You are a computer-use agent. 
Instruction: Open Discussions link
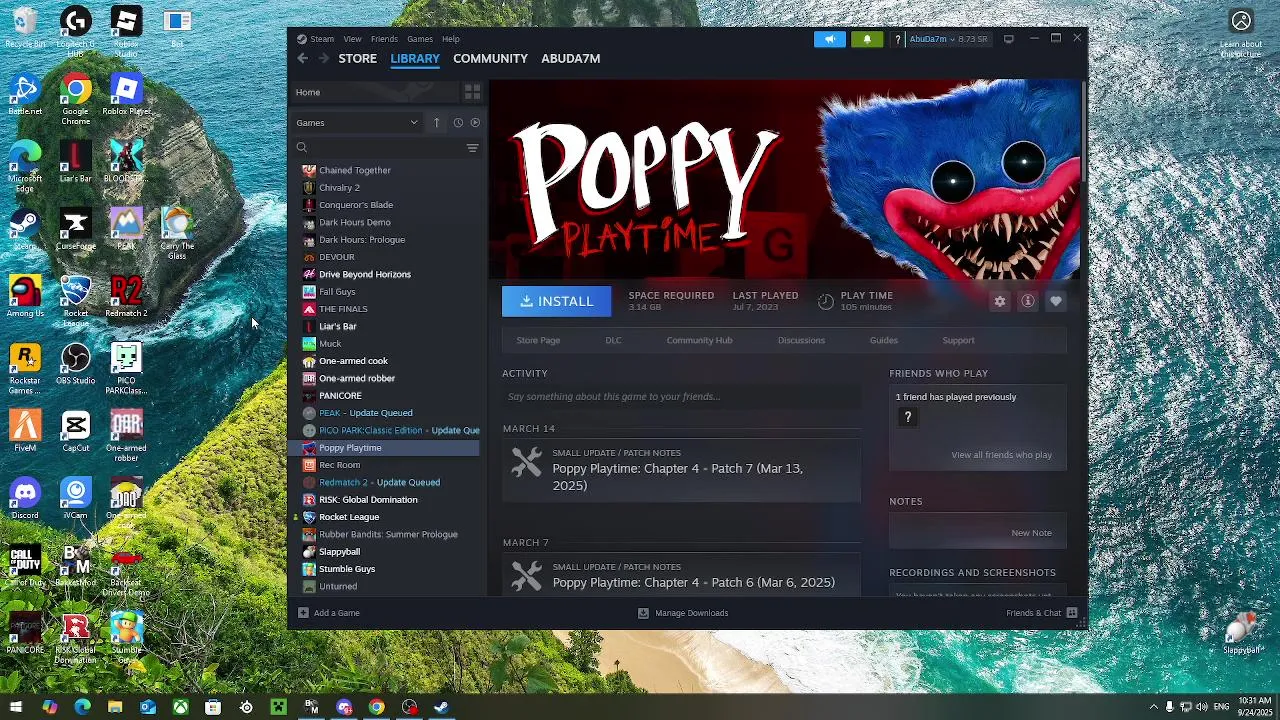(801, 340)
